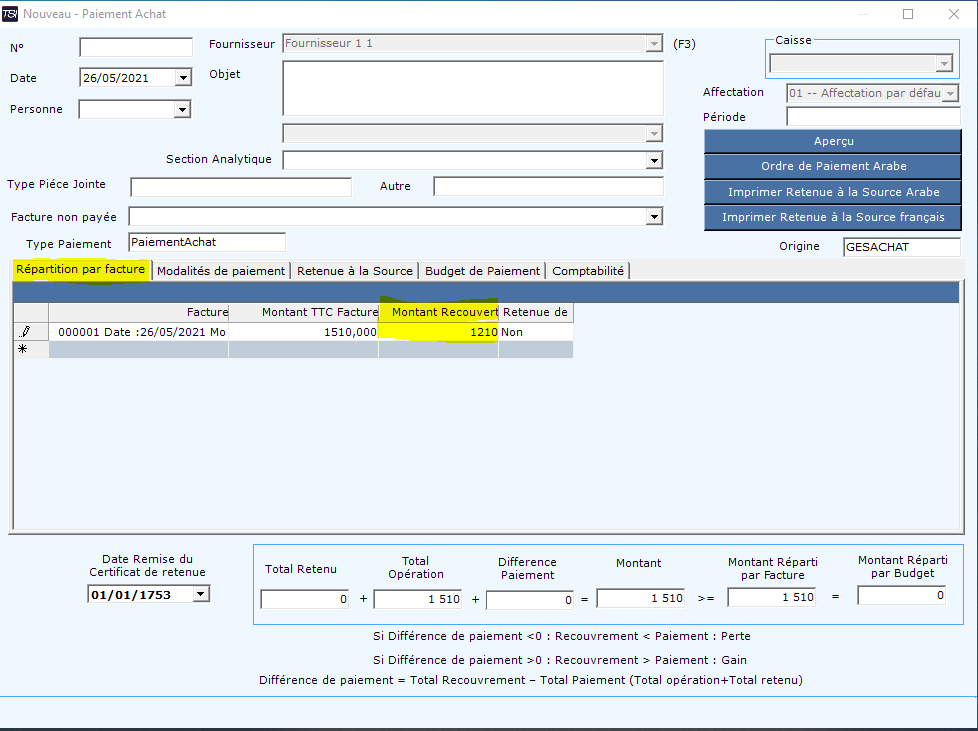This screenshot has height=731, width=978.
Task: Switch to Répartition par facture tab
Action: 80,269
